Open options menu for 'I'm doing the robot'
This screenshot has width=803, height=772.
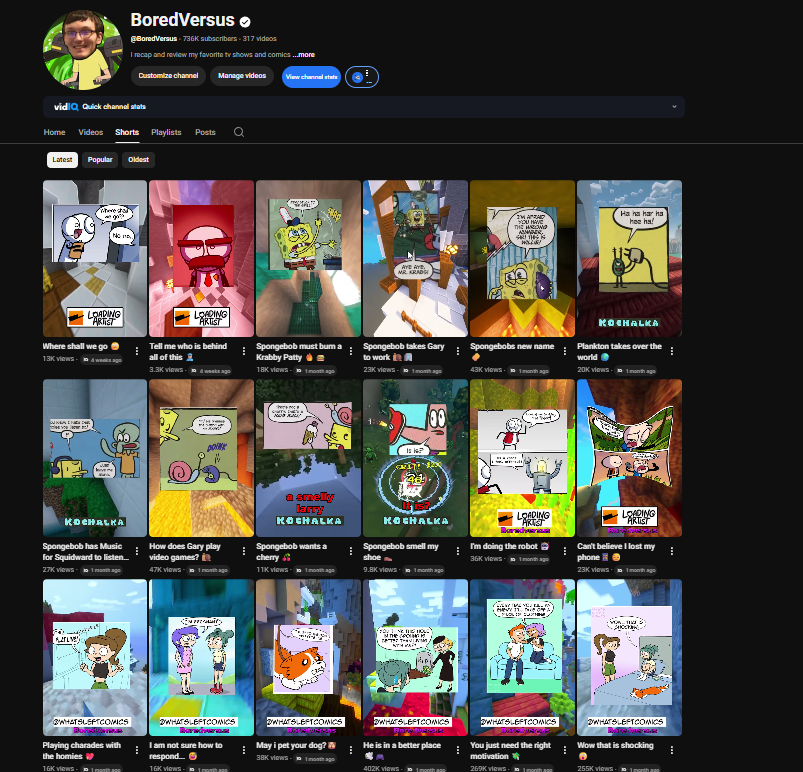(x=565, y=551)
